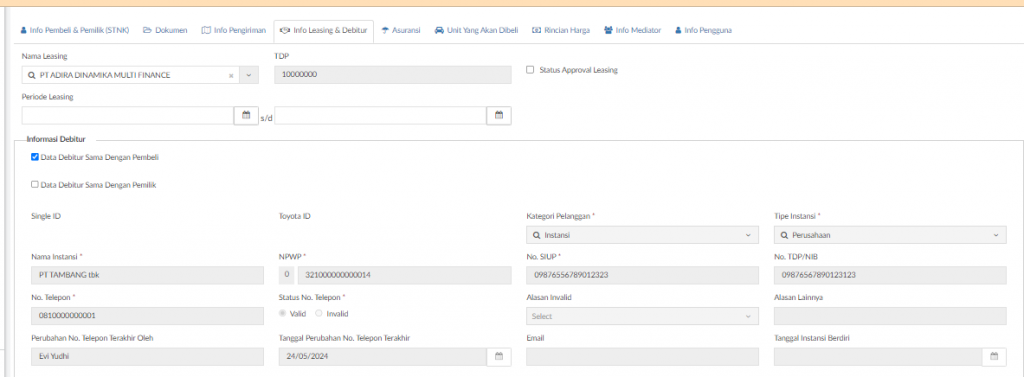Go to Unit Yang Akan Dibeli tab

click(476, 31)
